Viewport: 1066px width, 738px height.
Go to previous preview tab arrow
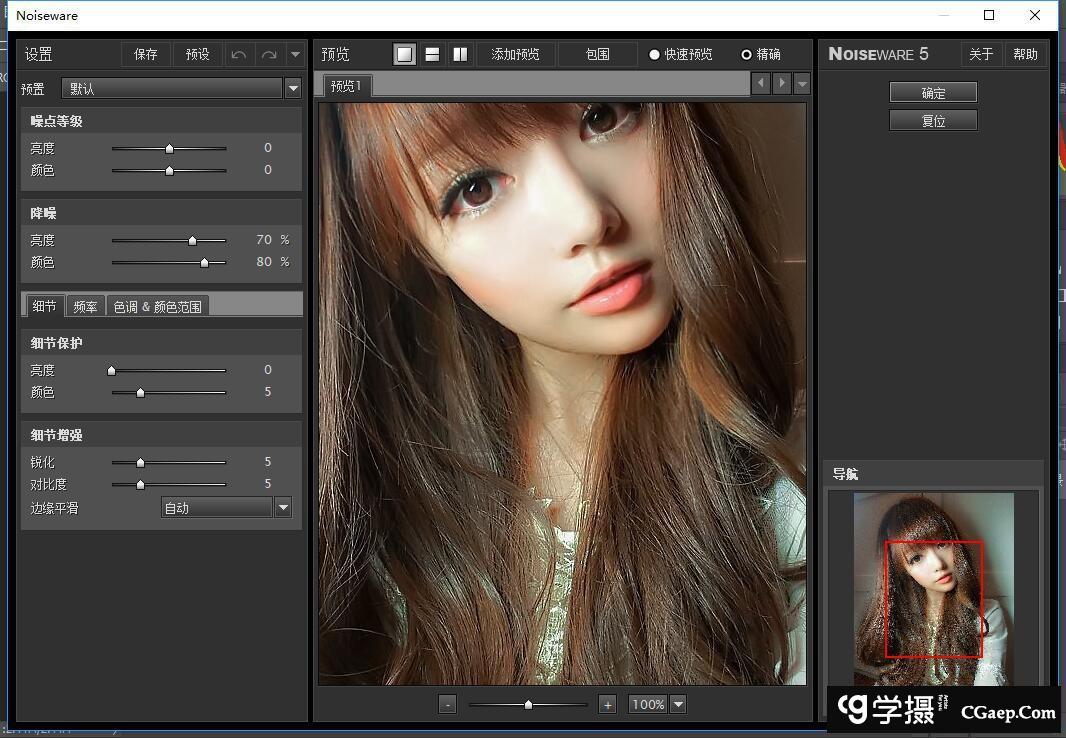pyautogui.click(x=761, y=83)
